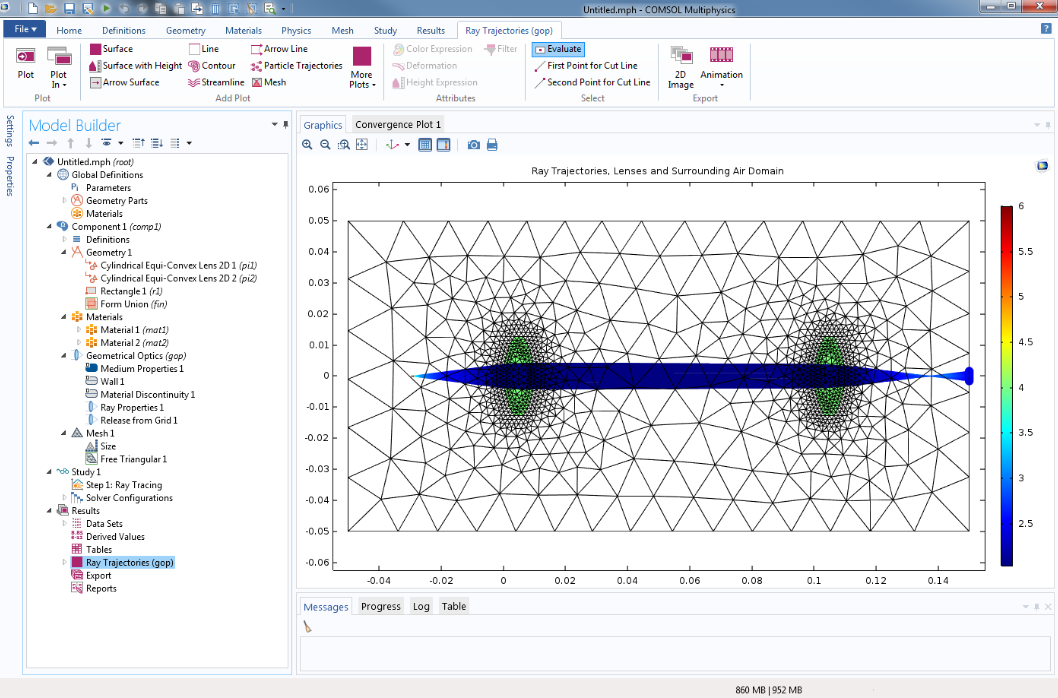Open the vertical Properties side tab
Screen dimensions: 1058x698
(9, 176)
